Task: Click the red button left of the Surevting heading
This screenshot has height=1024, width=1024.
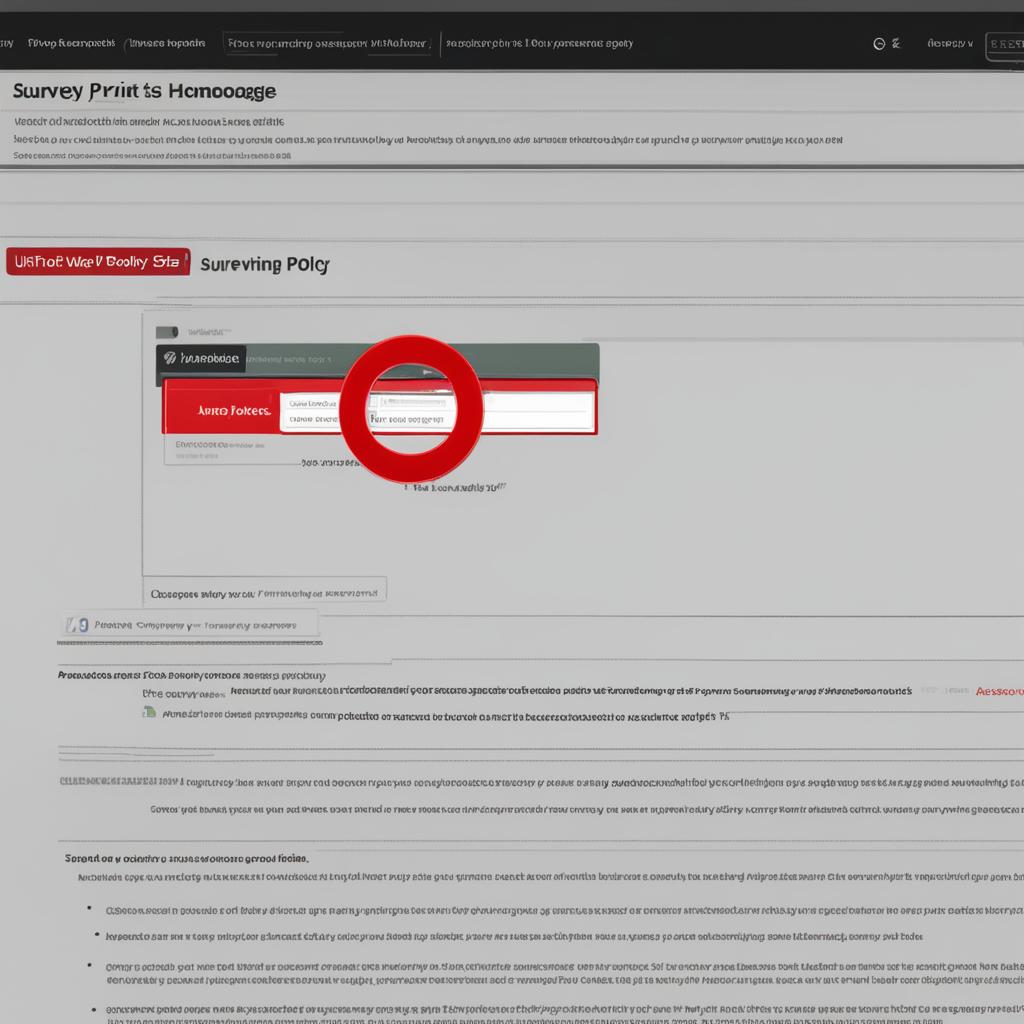Action: [x=98, y=261]
